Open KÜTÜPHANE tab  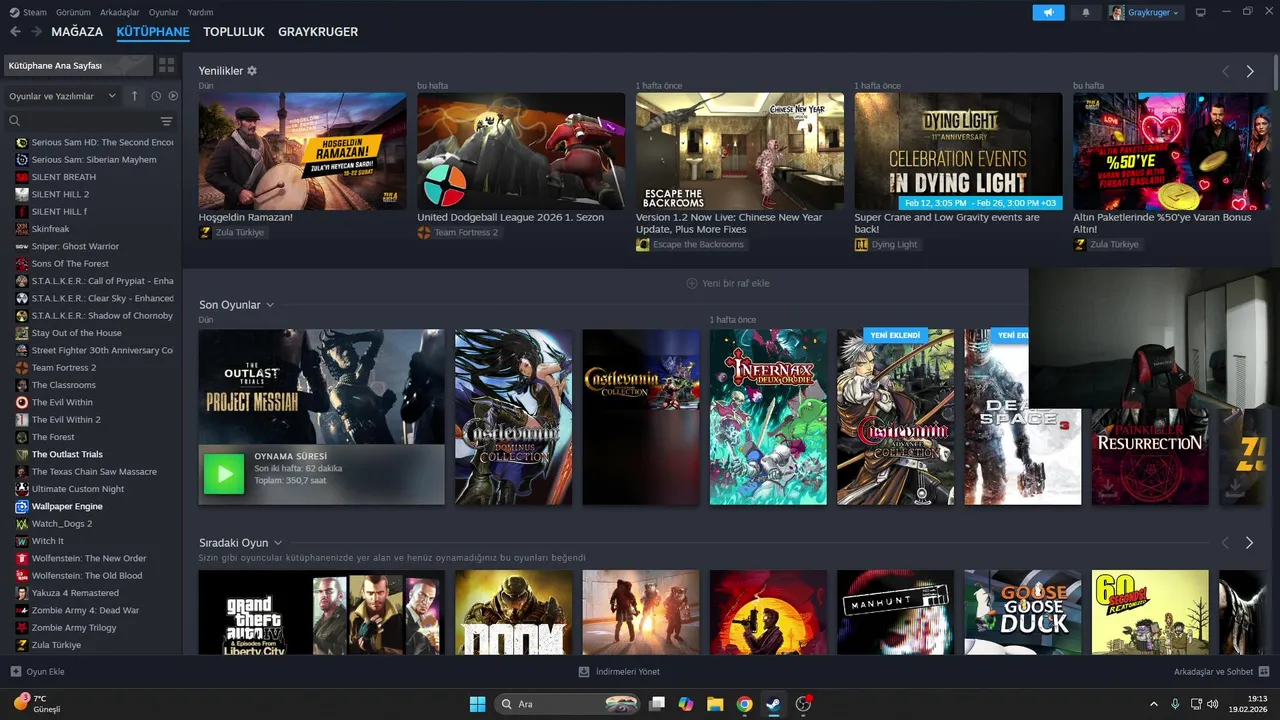pos(153,32)
